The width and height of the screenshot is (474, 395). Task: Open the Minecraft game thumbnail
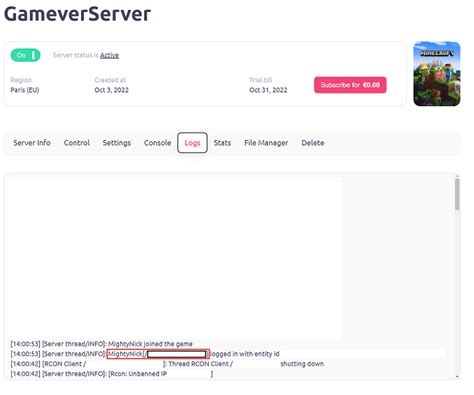[437, 74]
